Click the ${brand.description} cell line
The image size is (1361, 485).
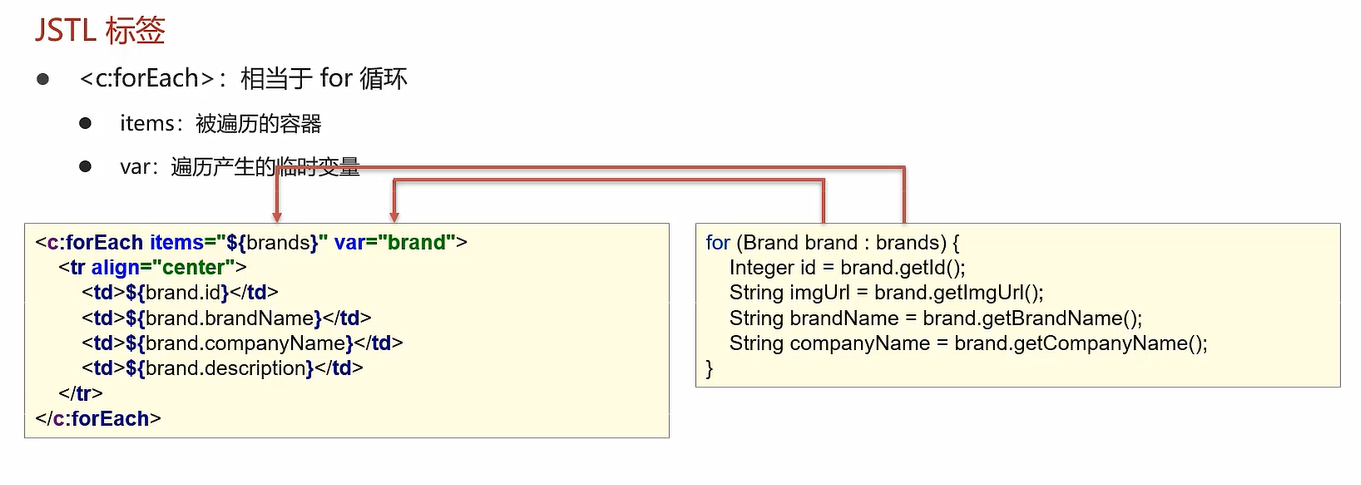[x=222, y=368]
